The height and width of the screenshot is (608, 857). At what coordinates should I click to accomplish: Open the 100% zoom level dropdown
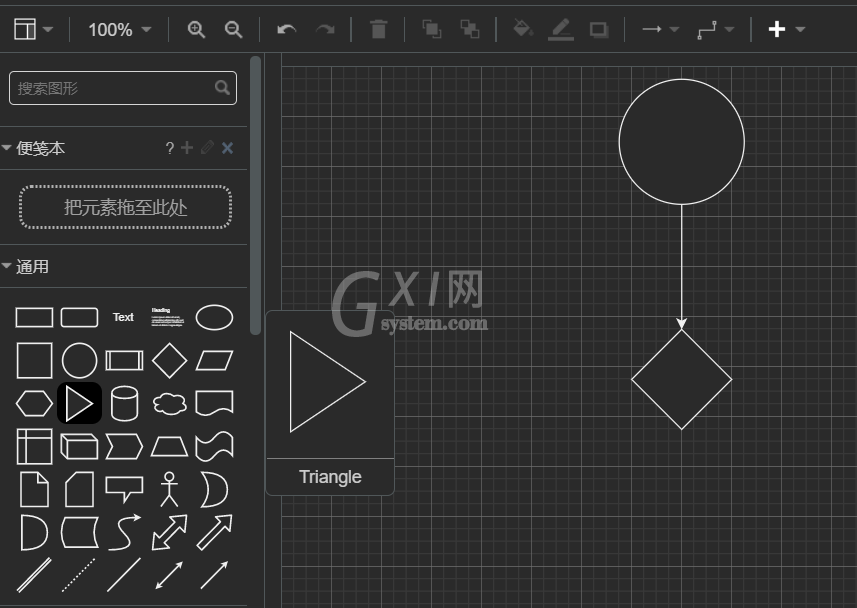119,30
